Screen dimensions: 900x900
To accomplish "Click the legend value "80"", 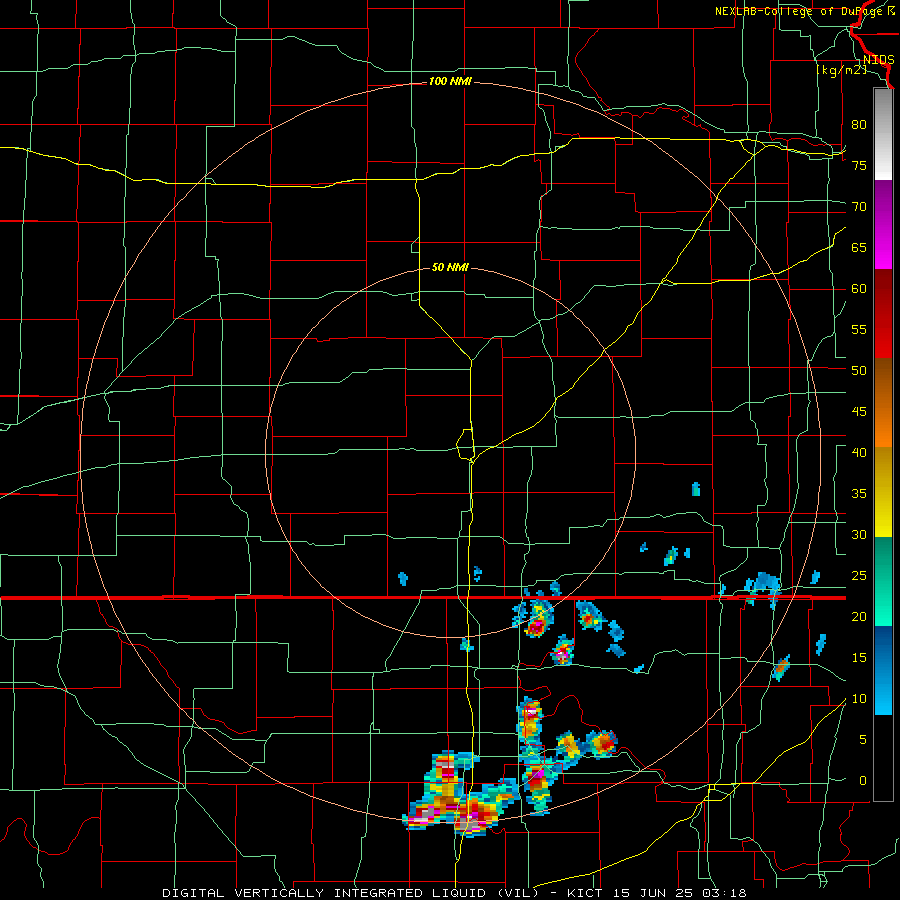I will click(859, 125).
